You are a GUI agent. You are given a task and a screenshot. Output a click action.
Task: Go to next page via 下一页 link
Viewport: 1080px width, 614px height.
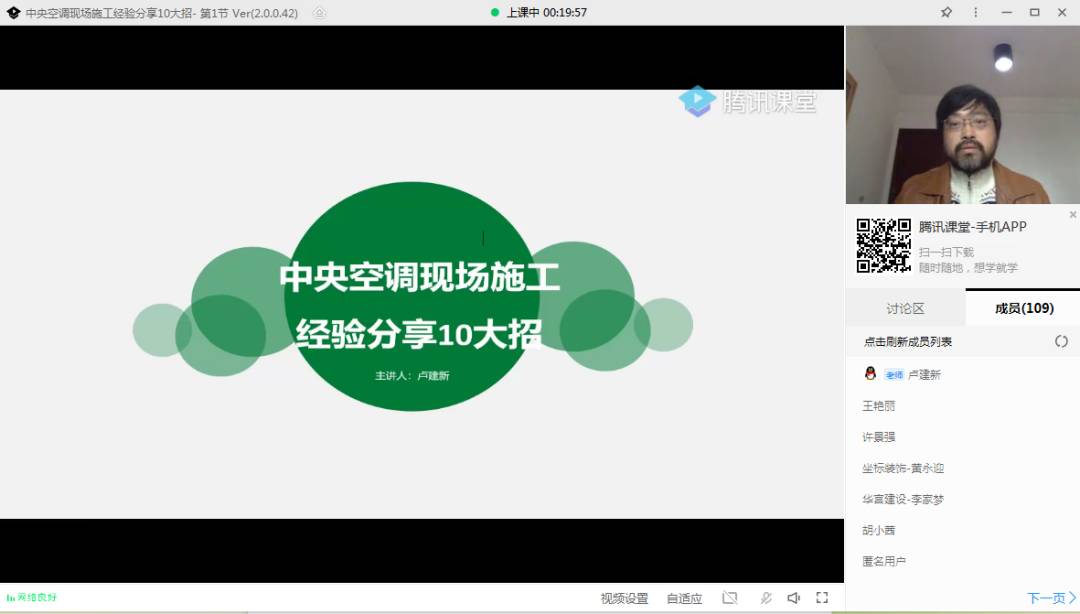pyautogui.click(x=1046, y=597)
